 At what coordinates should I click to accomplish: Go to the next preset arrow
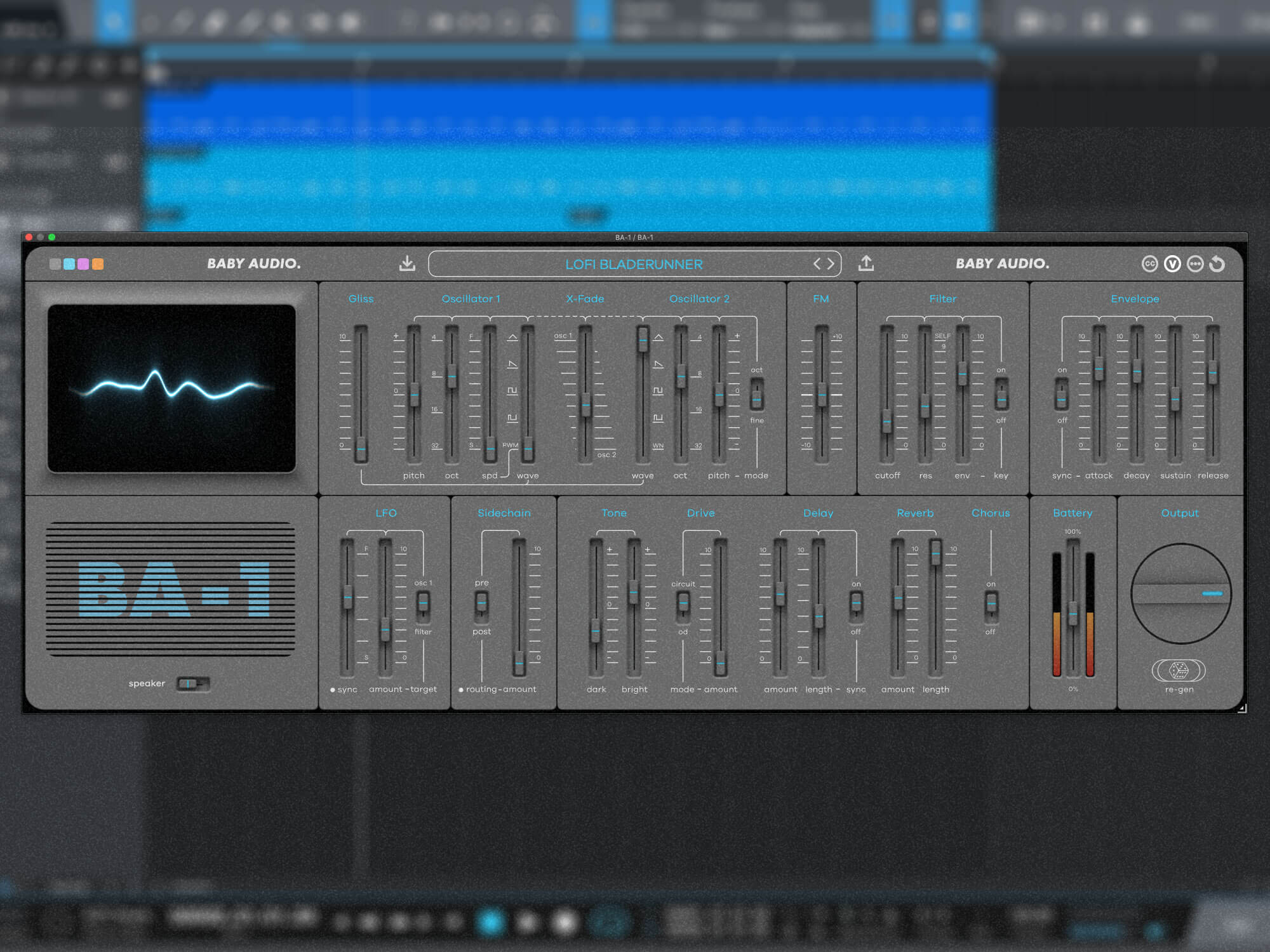[x=831, y=264]
